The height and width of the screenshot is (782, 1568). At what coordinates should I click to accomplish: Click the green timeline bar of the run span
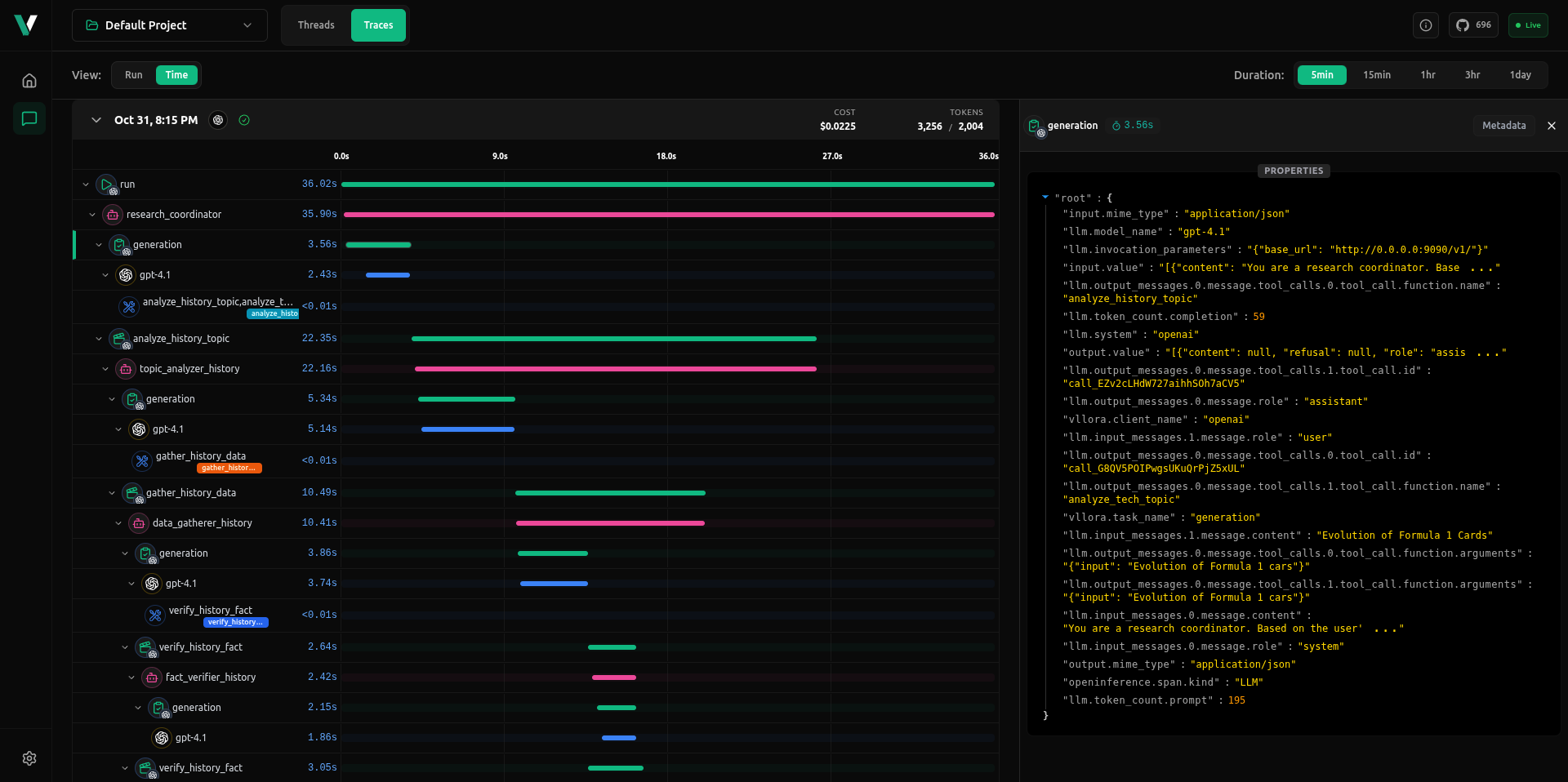668,184
